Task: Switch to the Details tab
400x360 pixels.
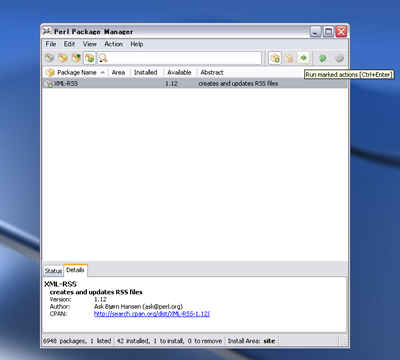Action: click(75, 270)
